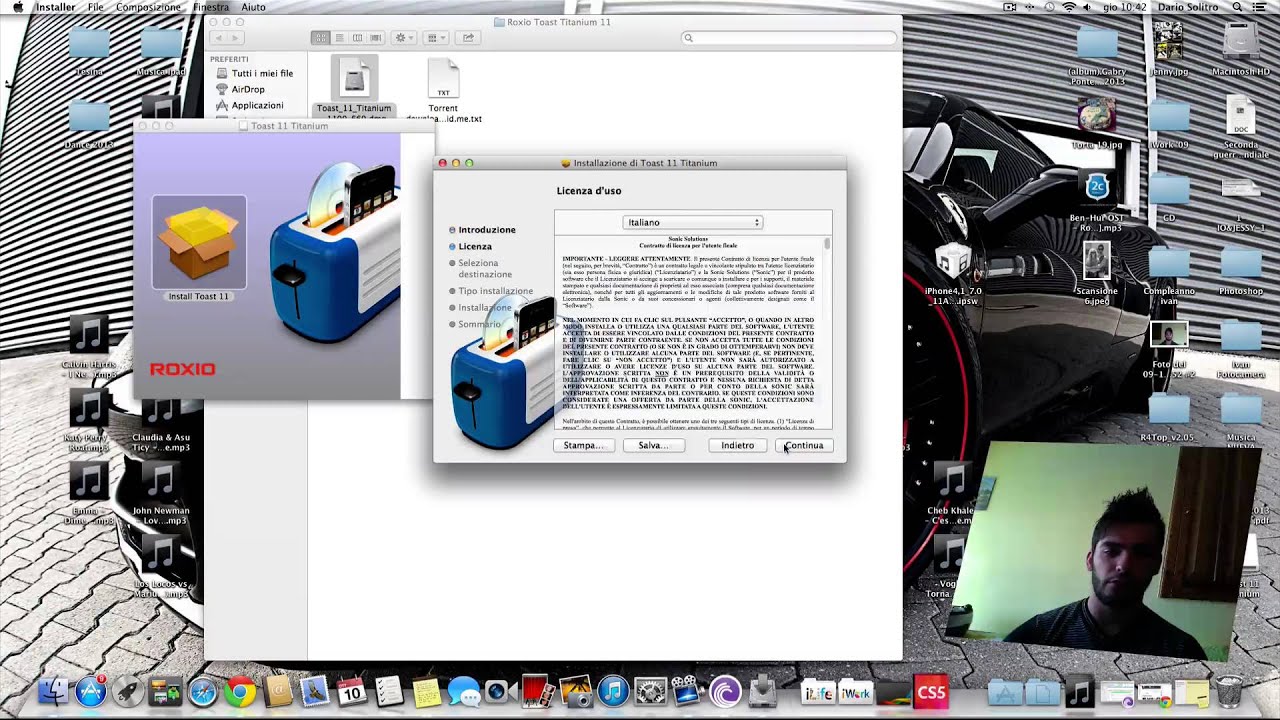The image size is (1280, 720).
Task: Switch Finder to column view
Action: coord(357,38)
